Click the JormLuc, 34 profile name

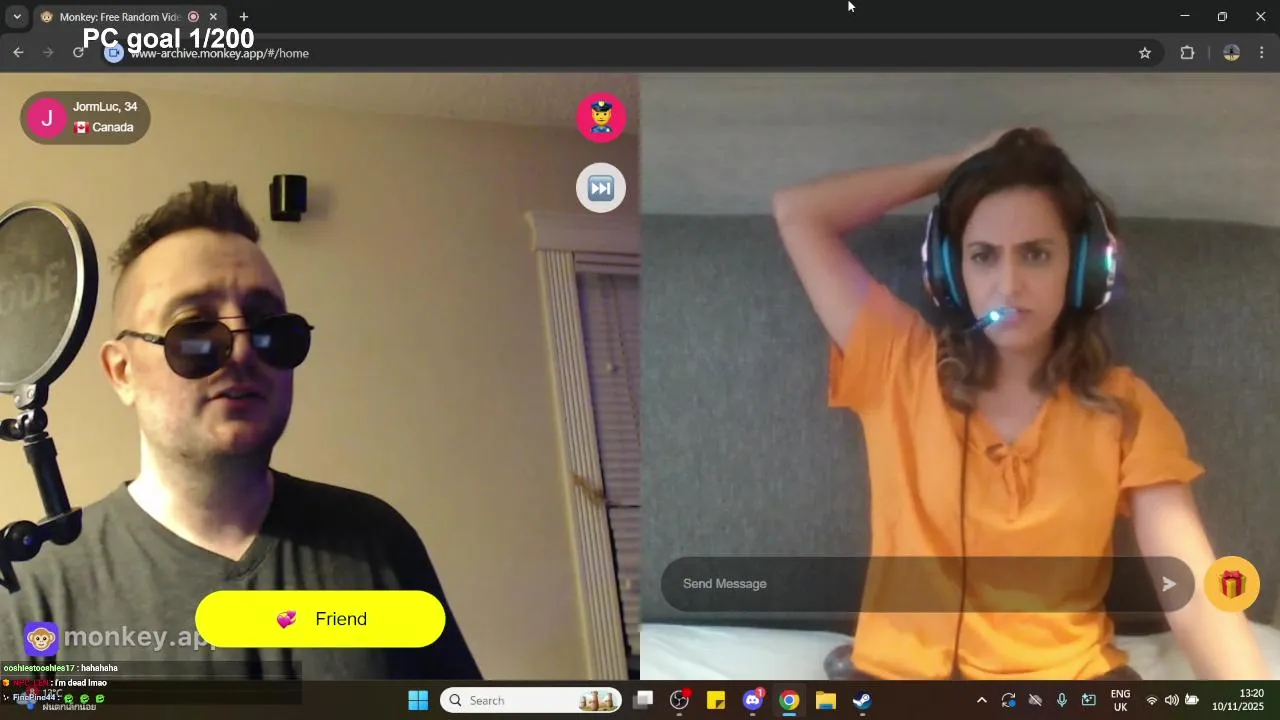pos(105,107)
